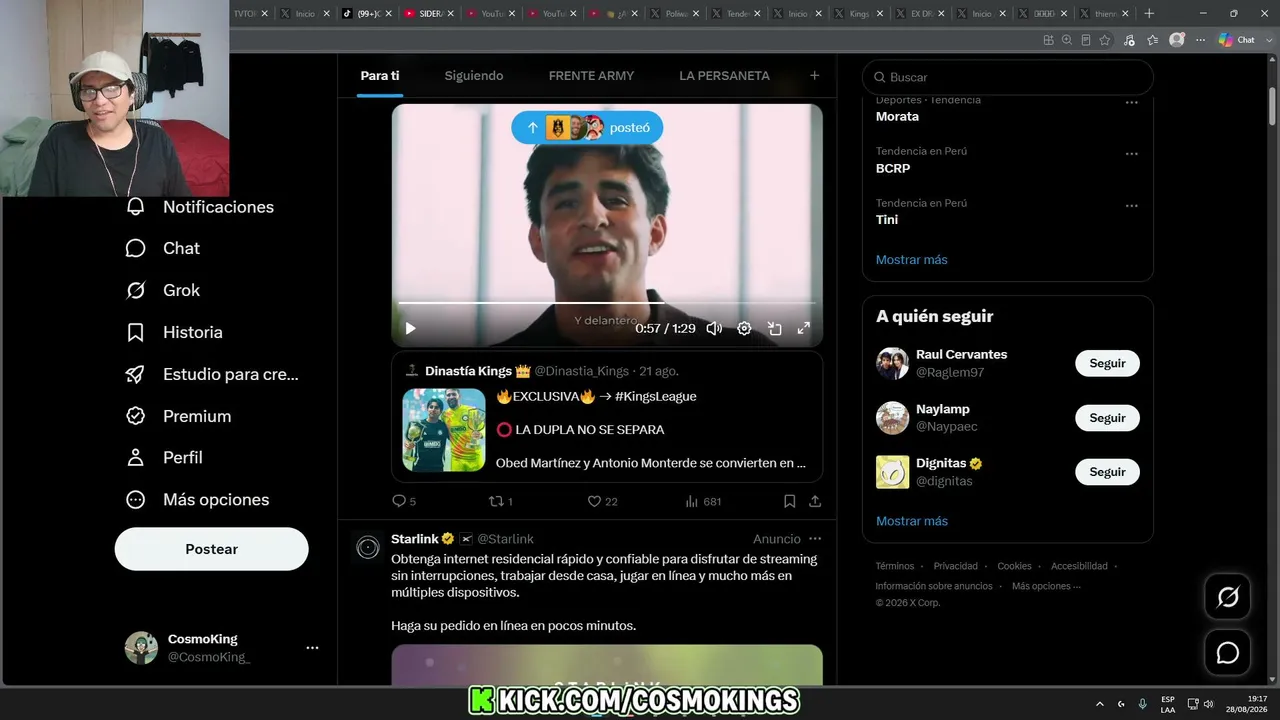The width and height of the screenshot is (1280, 720).
Task: Open Información sobre anuncios link
Action: 934,586
